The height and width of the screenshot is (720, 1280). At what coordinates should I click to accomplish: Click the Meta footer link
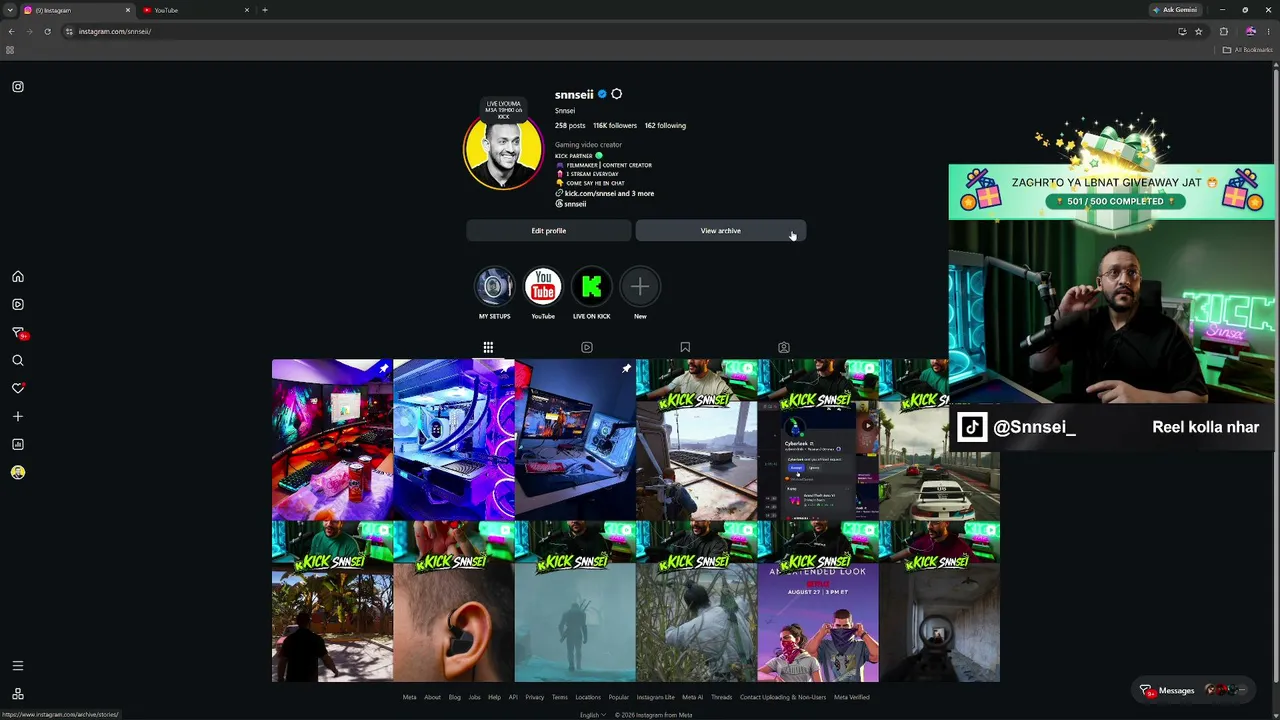click(409, 697)
